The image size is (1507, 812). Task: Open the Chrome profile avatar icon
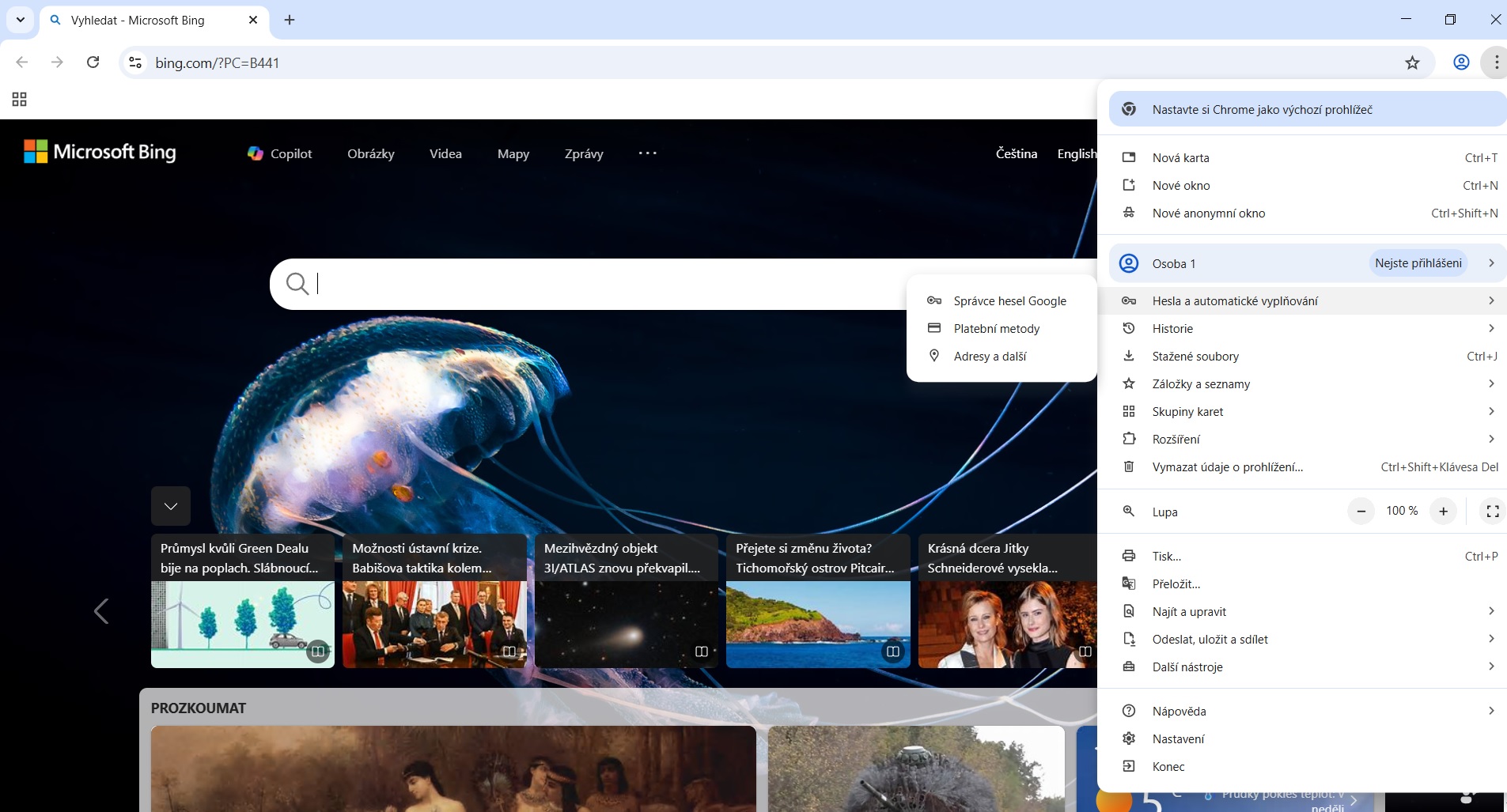pos(1461,62)
